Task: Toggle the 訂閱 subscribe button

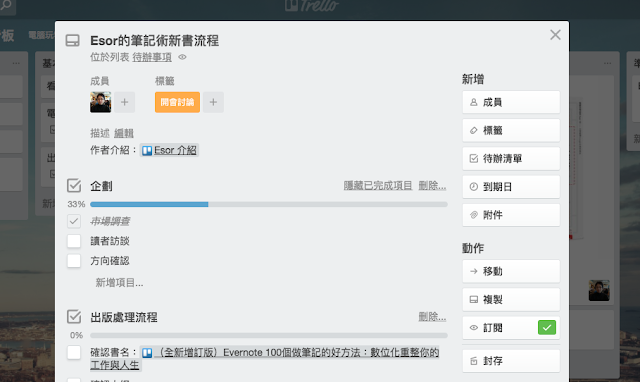Action: coord(511,327)
